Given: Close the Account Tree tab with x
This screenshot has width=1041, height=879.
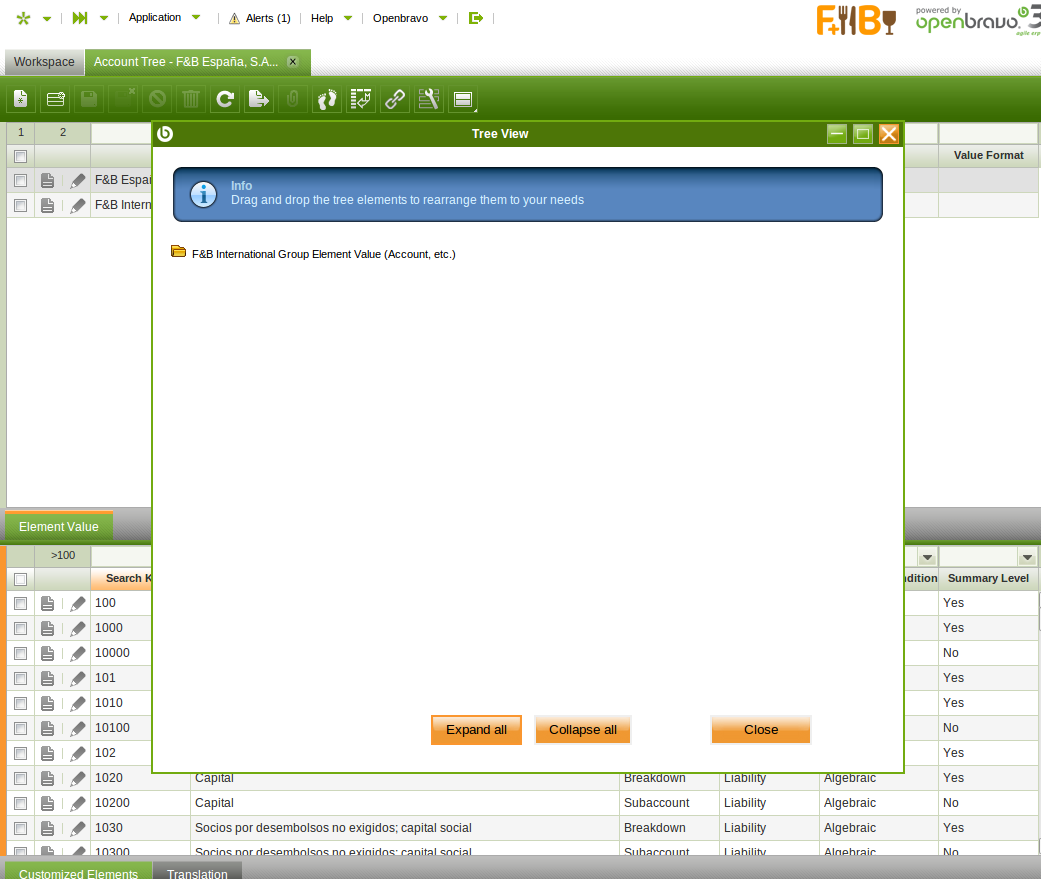Looking at the screenshot, I should [x=293, y=62].
